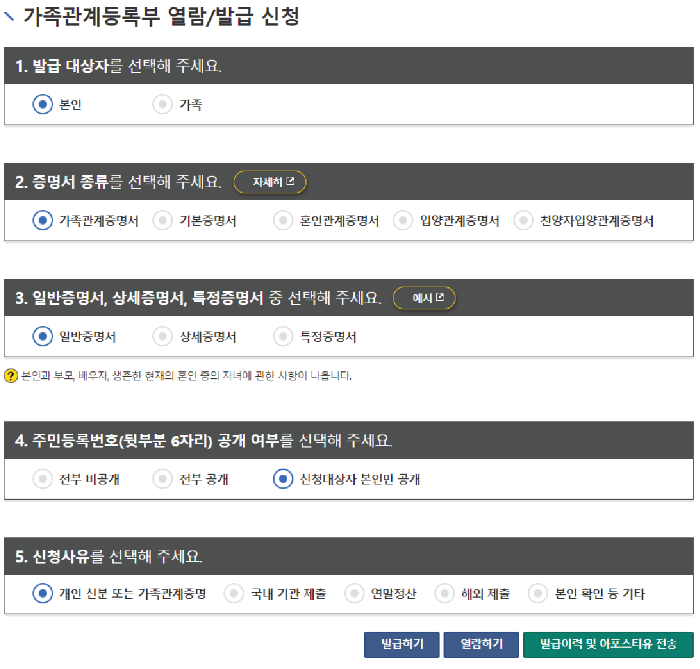This screenshot has height=669, width=700.
Task: Select 전부 공개 for resident number
Action: [x=162, y=479]
